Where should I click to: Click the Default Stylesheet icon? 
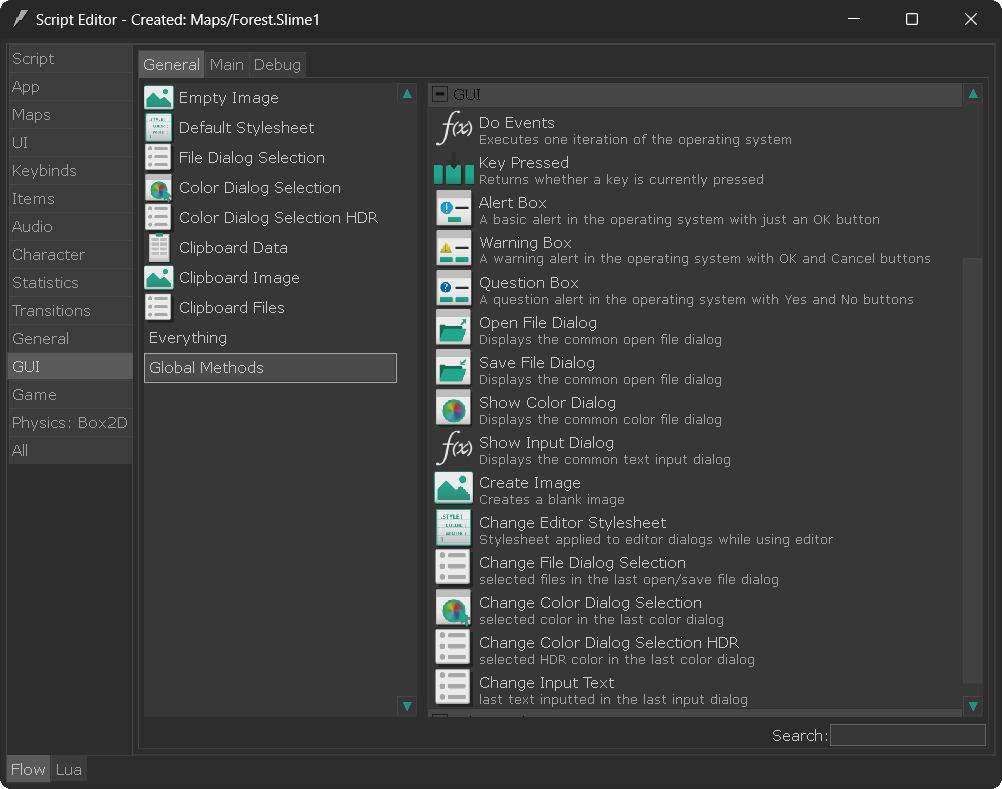coord(158,128)
